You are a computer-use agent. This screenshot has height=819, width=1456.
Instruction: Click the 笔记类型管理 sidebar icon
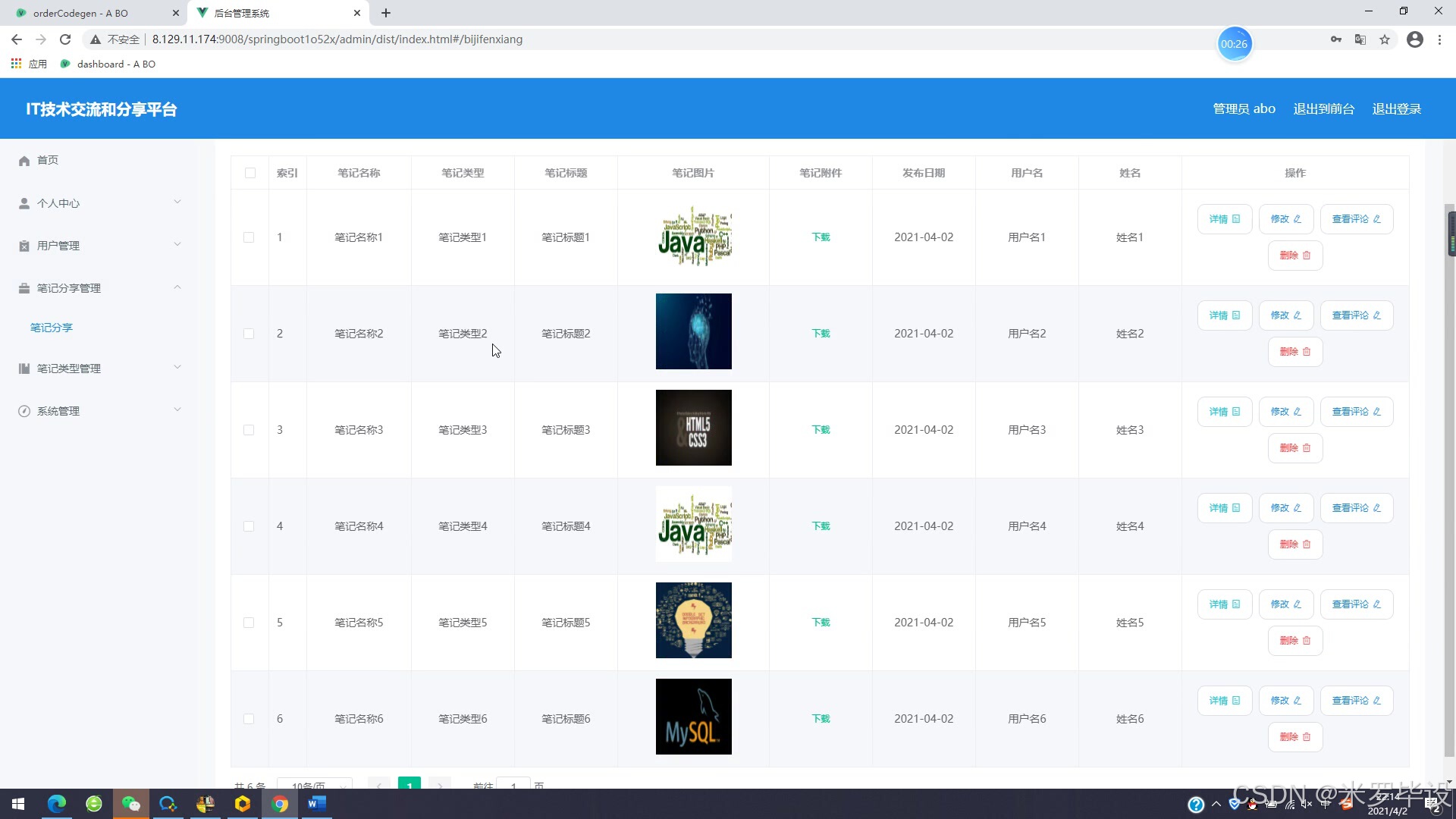24,369
